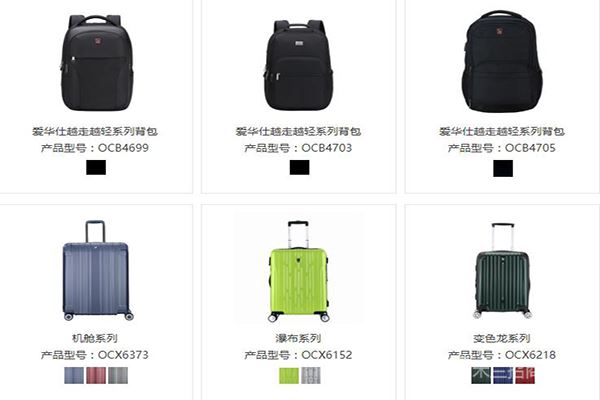
Task: Open the 瀑布系列 product title link
Action: [x=298, y=338]
